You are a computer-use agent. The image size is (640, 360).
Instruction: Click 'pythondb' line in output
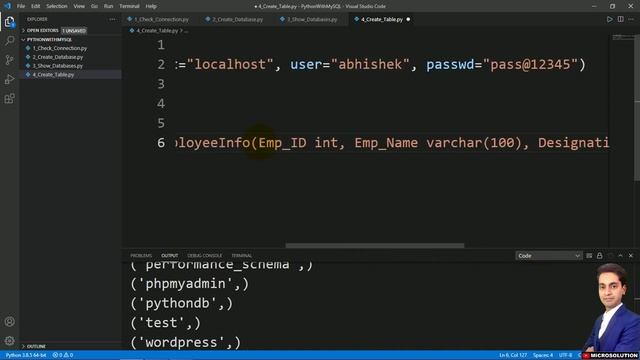pos(182,303)
